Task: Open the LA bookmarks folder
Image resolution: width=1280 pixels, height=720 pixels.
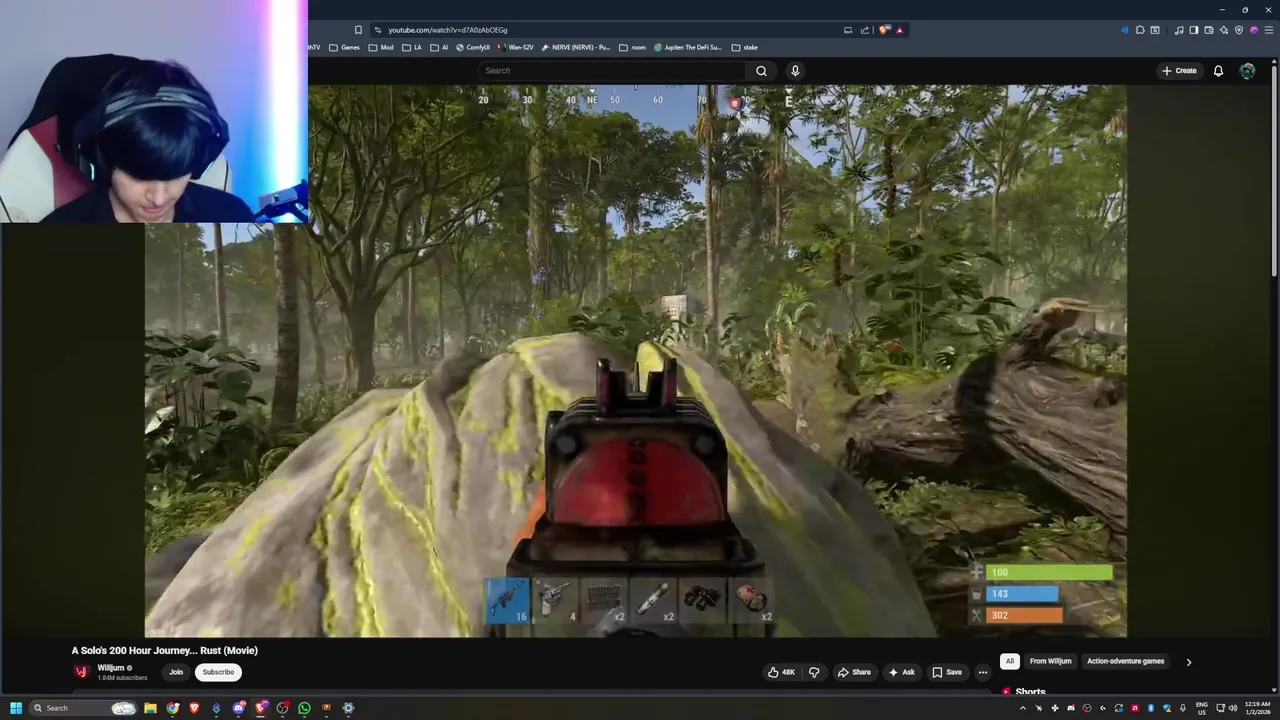Action: pyautogui.click(x=412, y=47)
